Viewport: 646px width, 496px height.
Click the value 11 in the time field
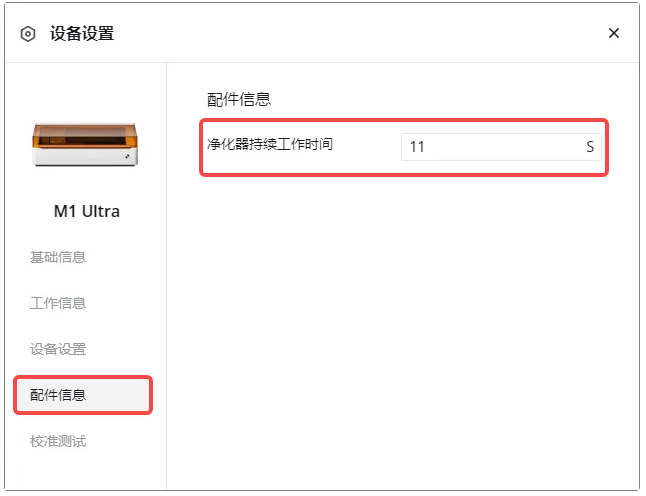417,147
